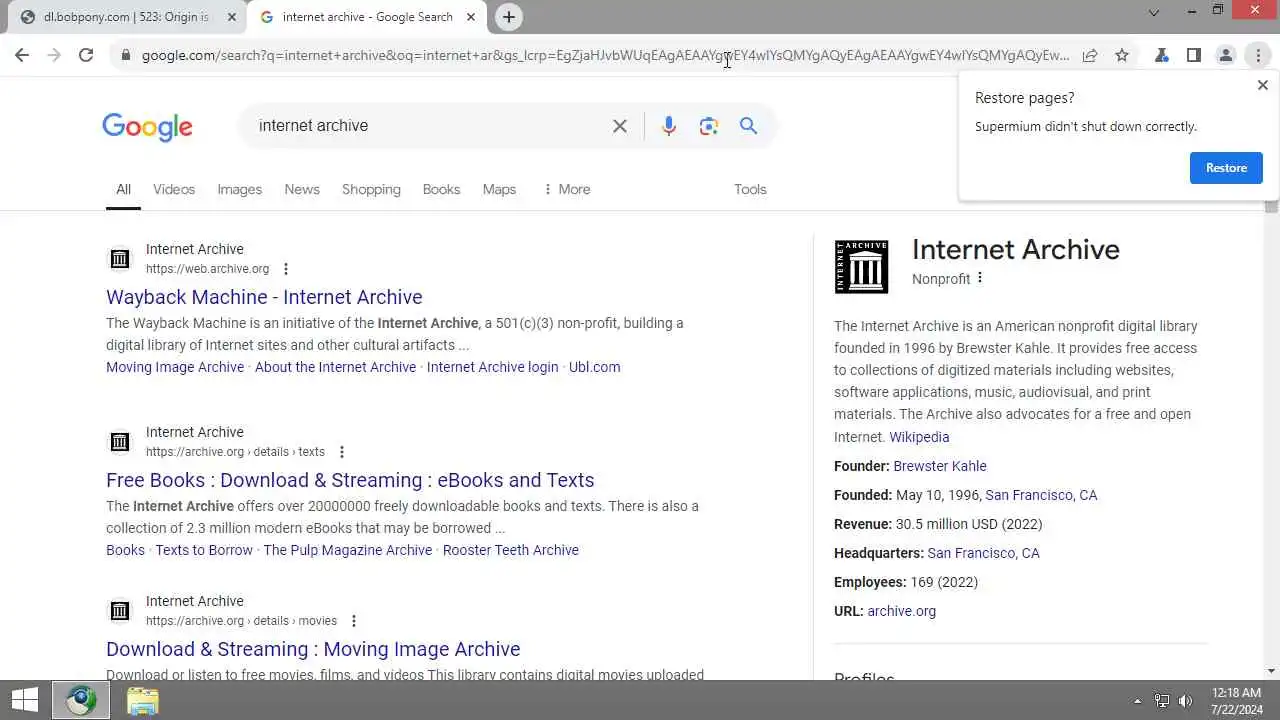This screenshot has height=720, width=1280.
Task: Open the browser labs flask icon
Action: [1162, 55]
